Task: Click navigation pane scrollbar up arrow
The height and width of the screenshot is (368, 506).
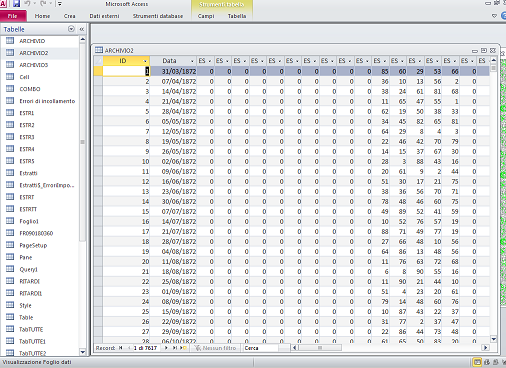Action: pyautogui.click(x=82, y=39)
